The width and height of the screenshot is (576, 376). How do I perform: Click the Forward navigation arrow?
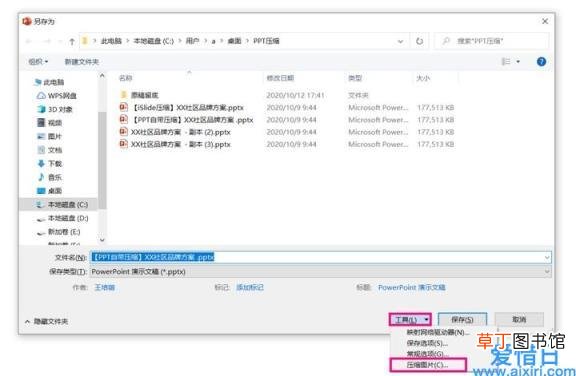[x=47, y=41]
